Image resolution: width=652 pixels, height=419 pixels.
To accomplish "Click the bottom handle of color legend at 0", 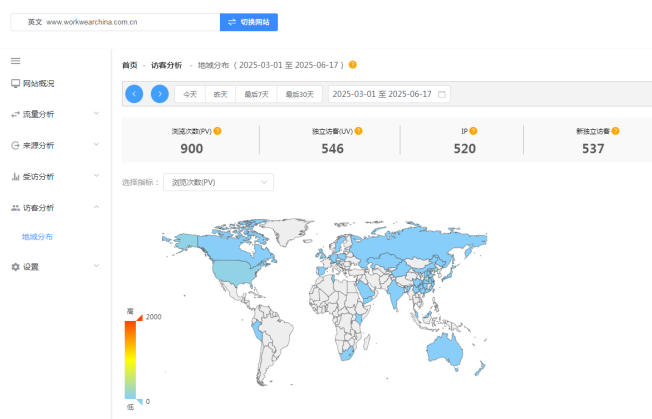I will 140,402.
